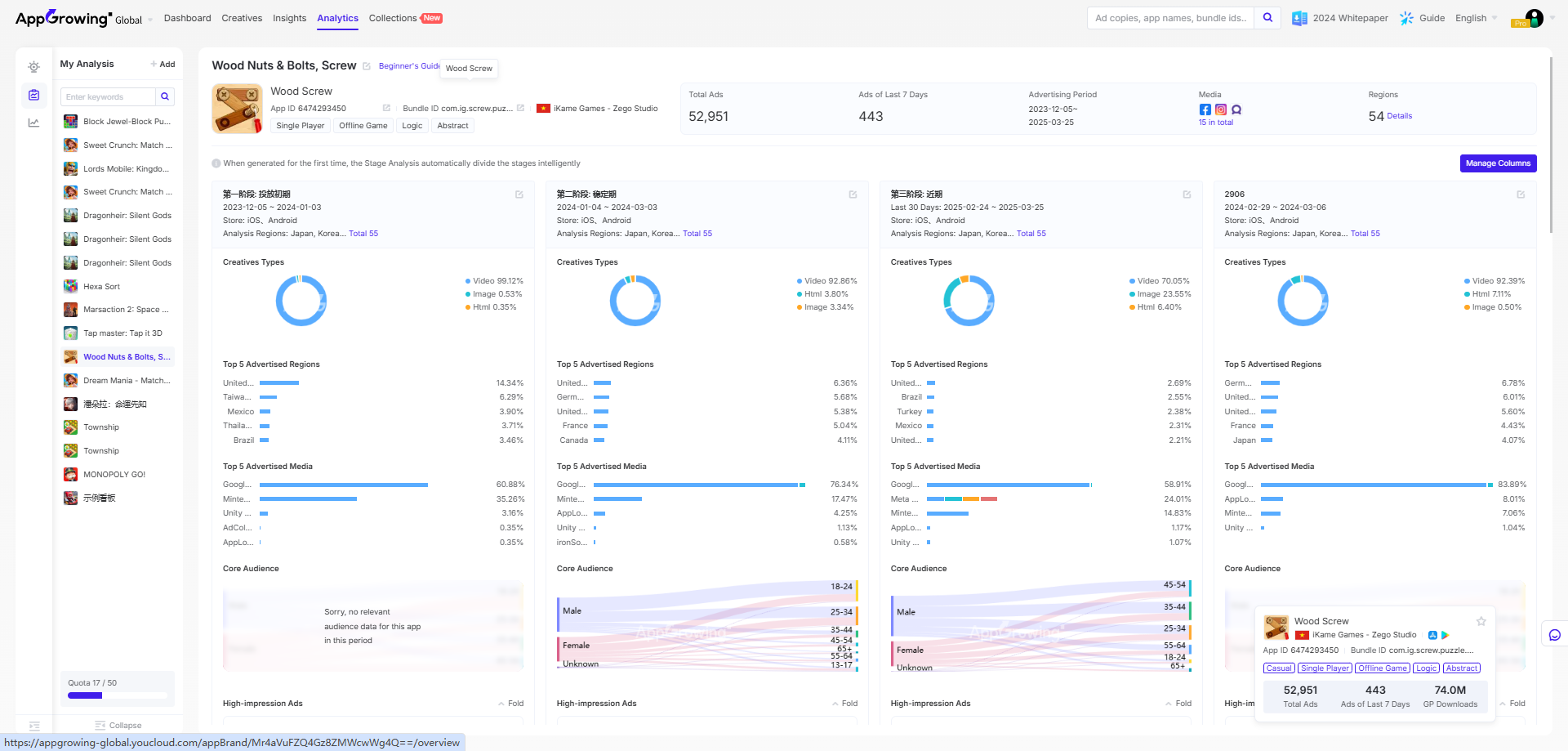Open the 2024 Whitepaper download icon
This screenshot has height=751, width=1568.
pos(1299,18)
